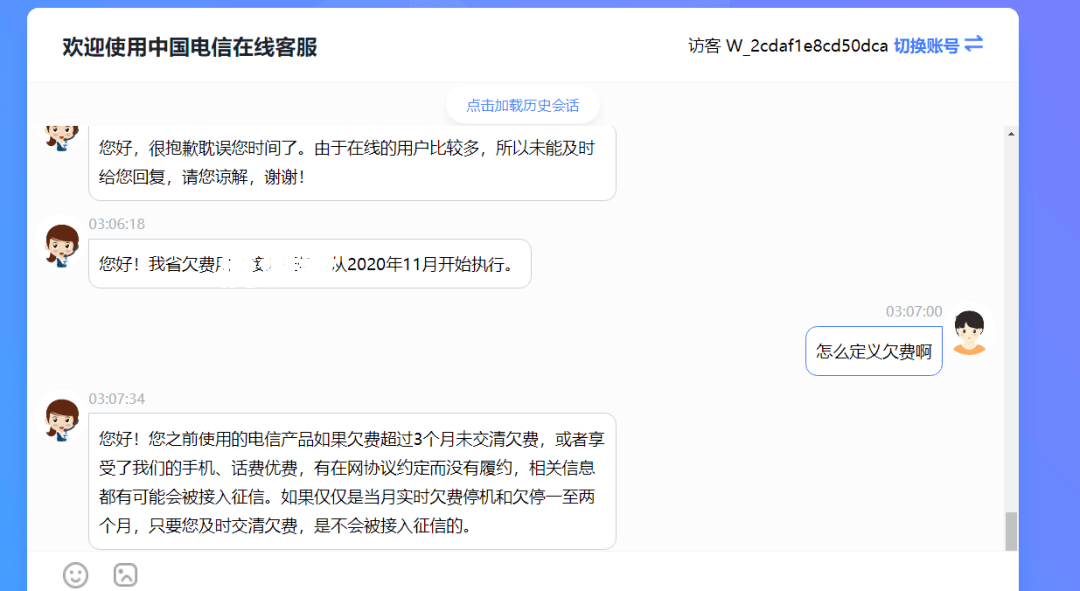Click the switch account arrows icon
The height and width of the screenshot is (591, 1080).
click(974, 45)
